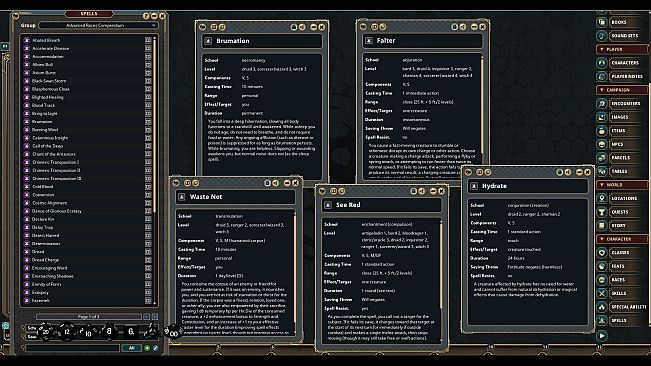The width and height of the screenshot is (651, 366).
Task: Open the Story sidebar icon
Action: click(x=602, y=225)
